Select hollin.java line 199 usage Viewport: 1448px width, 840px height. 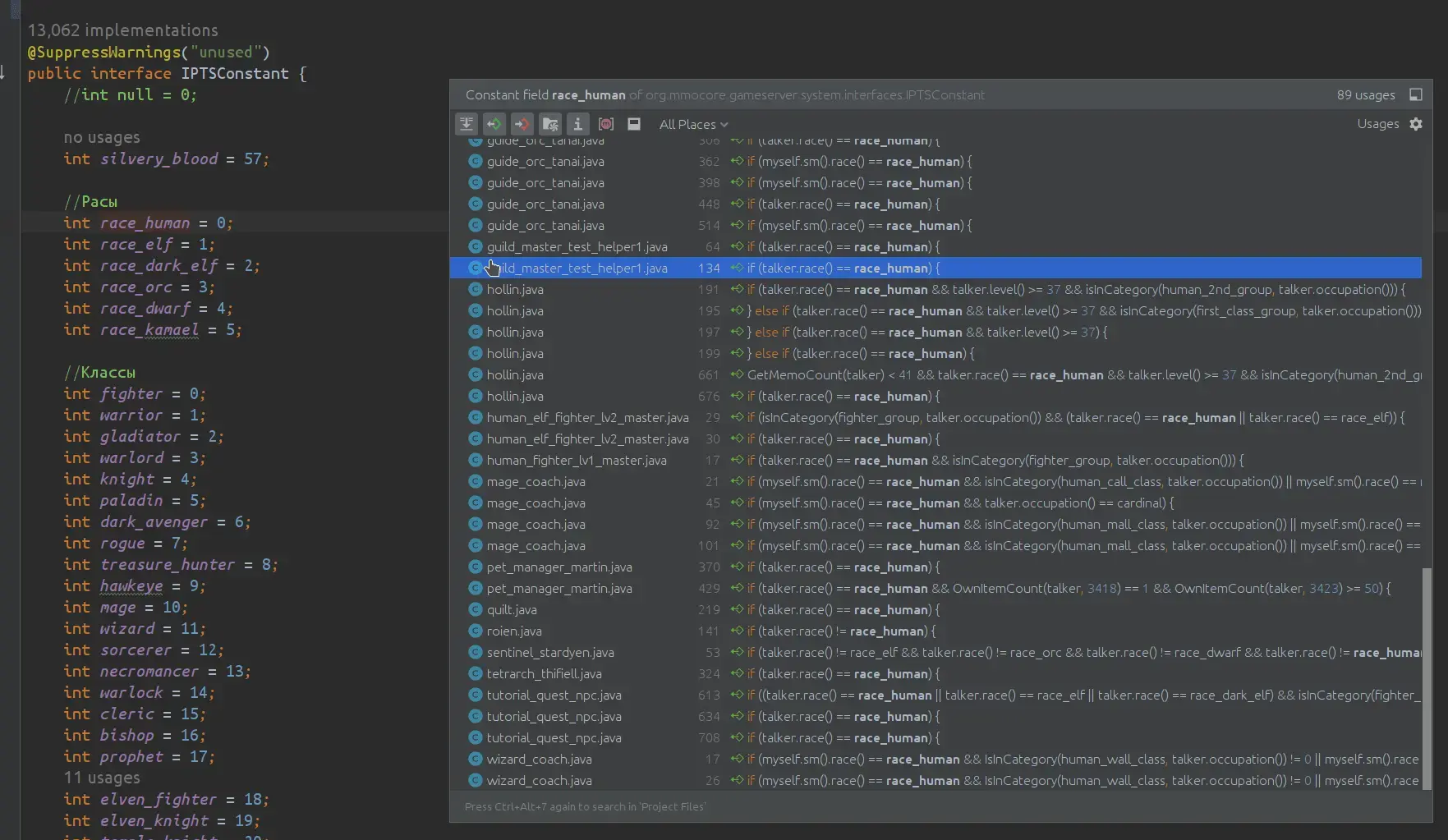[x=935, y=354]
